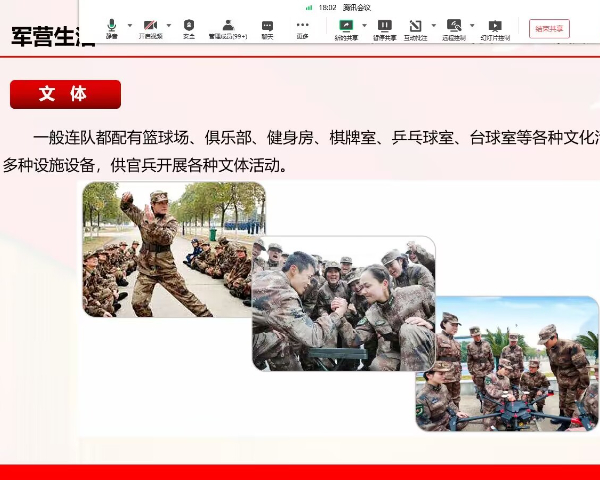
Task: Check the green network signal indicator
Action: tap(309, 8)
